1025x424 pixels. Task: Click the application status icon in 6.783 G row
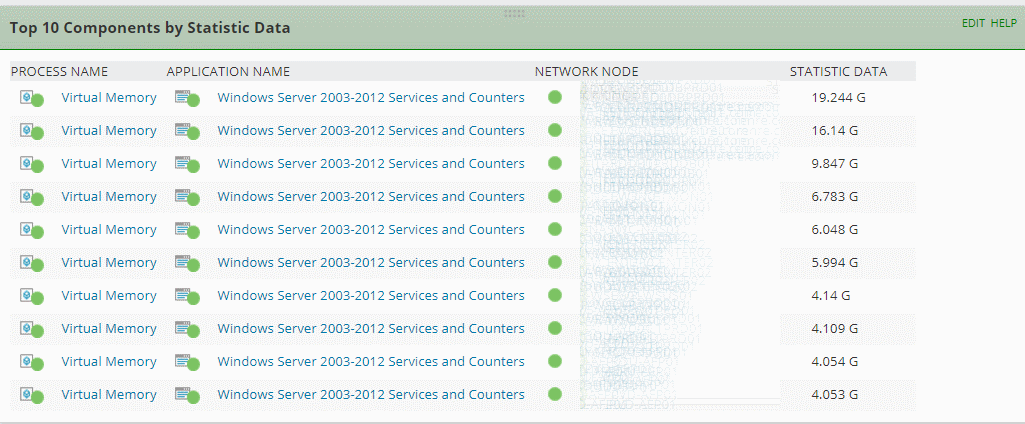187,197
